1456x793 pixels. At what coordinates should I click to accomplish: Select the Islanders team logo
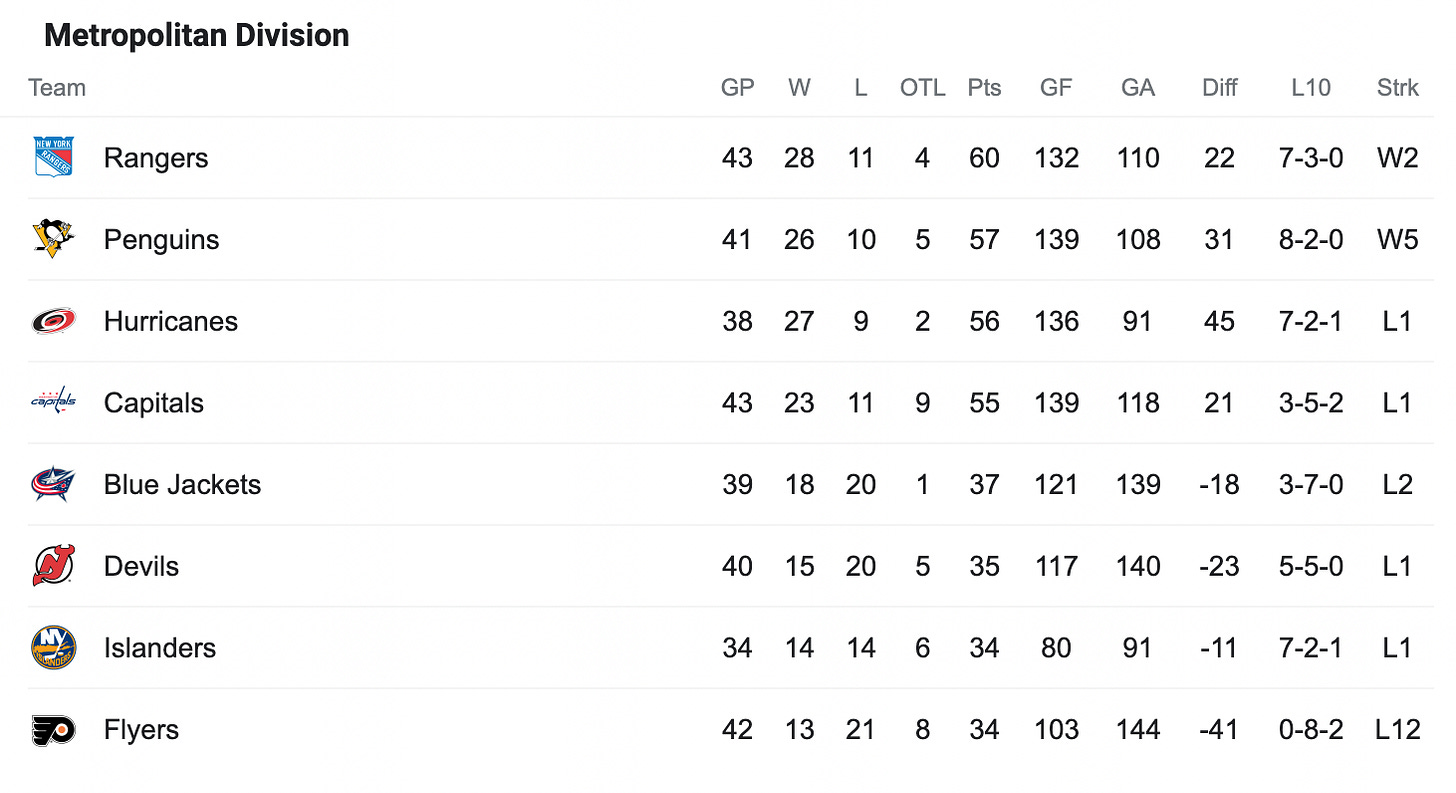(x=54, y=648)
